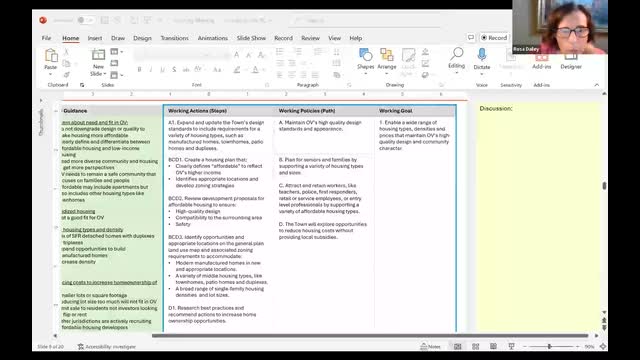Screen dimensions: 640x360
Task: Collapse the ribbon with chevron
Action: coord(597,85)
